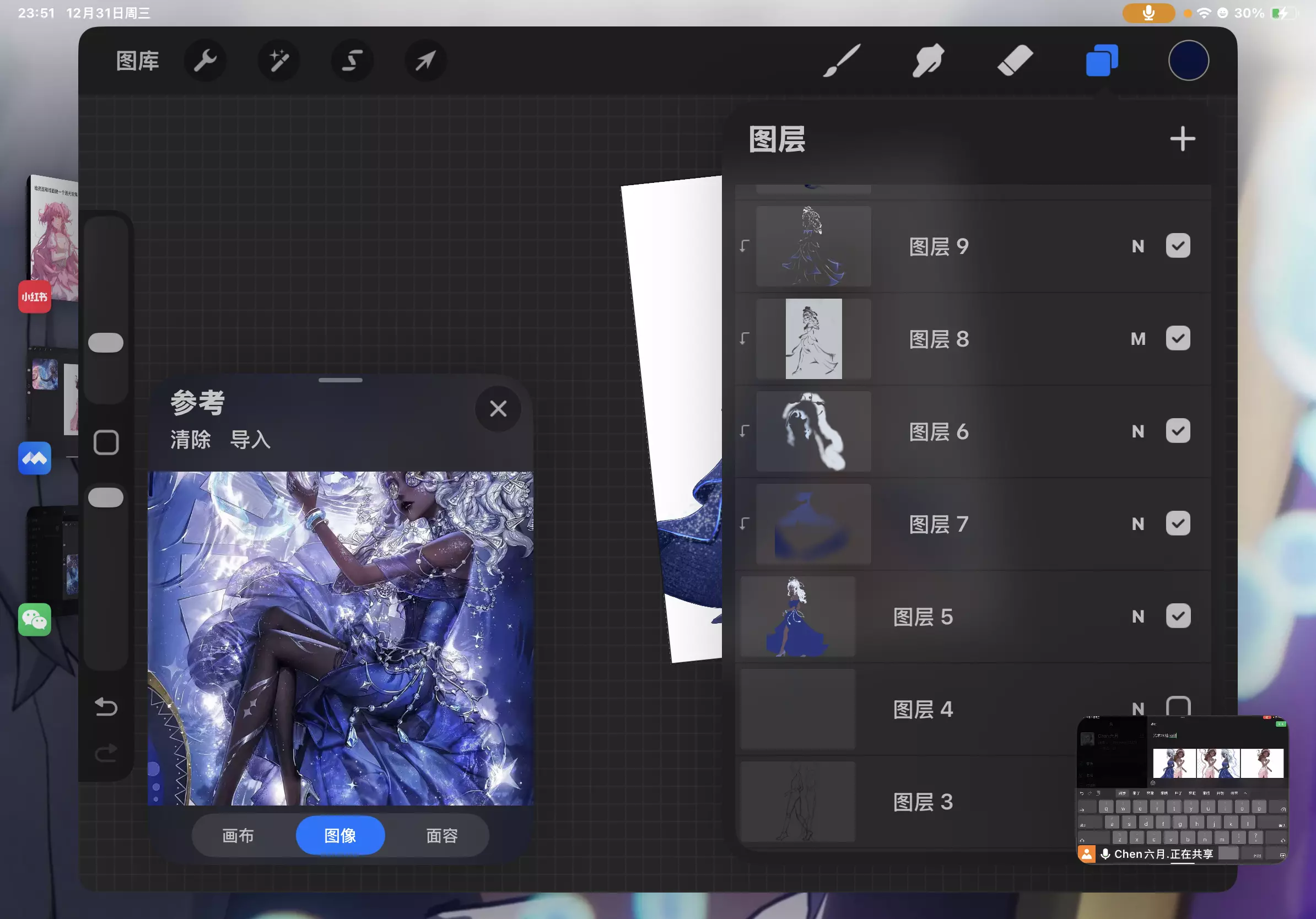Image resolution: width=1316 pixels, height=919 pixels.
Task: Activate the Transform arrow tool
Action: tap(425, 61)
